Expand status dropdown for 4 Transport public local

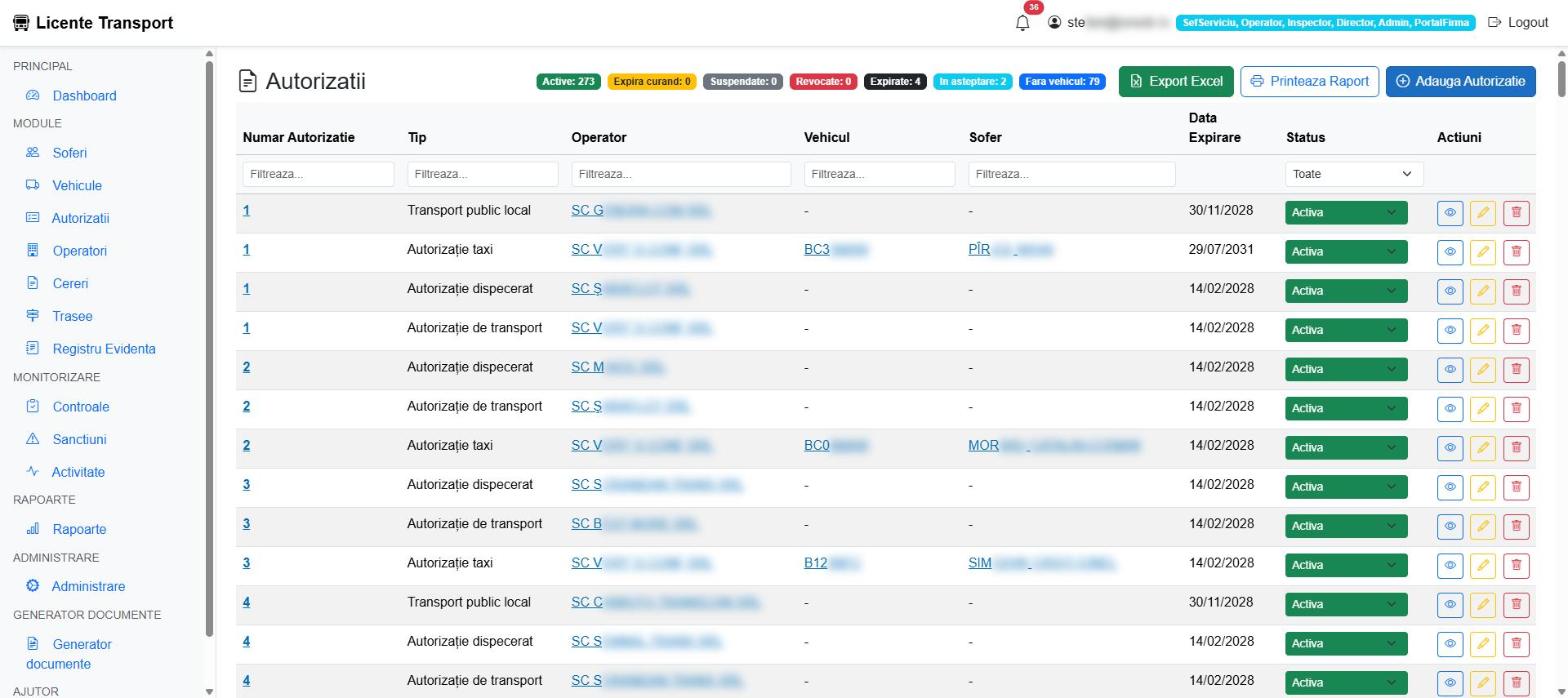(x=1346, y=604)
